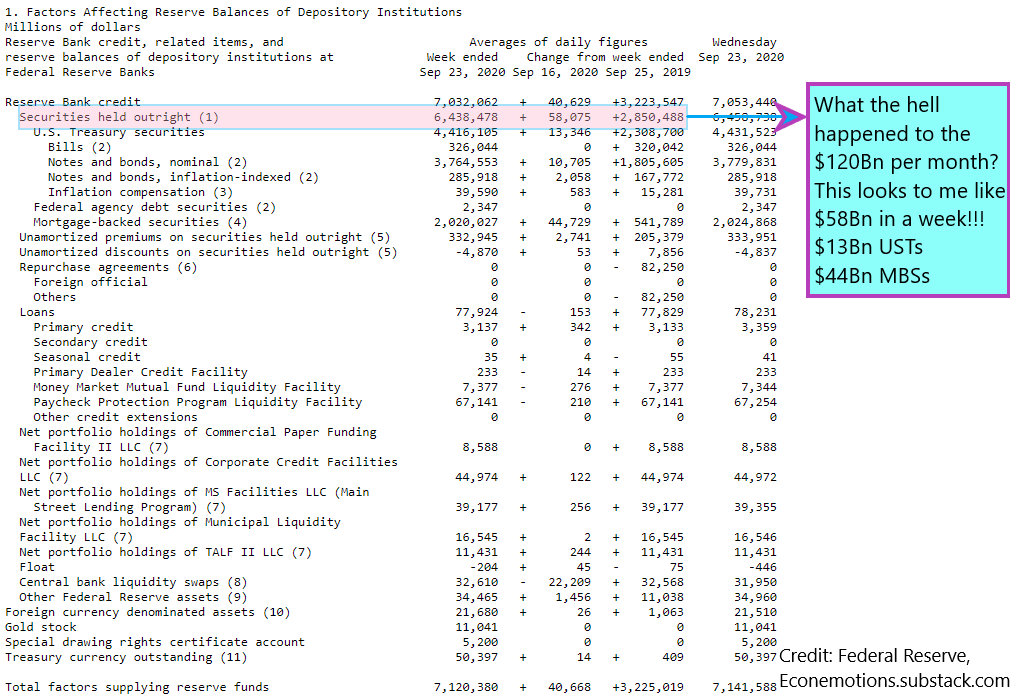Click the weekly change value 58,075
1010x699 pixels.
click(569, 117)
